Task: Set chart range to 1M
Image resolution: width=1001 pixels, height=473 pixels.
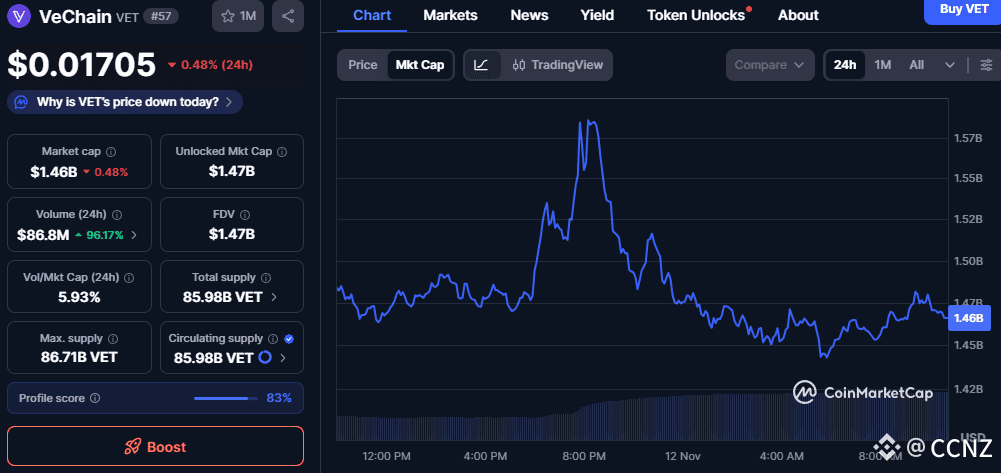Action: tap(882, 64)
